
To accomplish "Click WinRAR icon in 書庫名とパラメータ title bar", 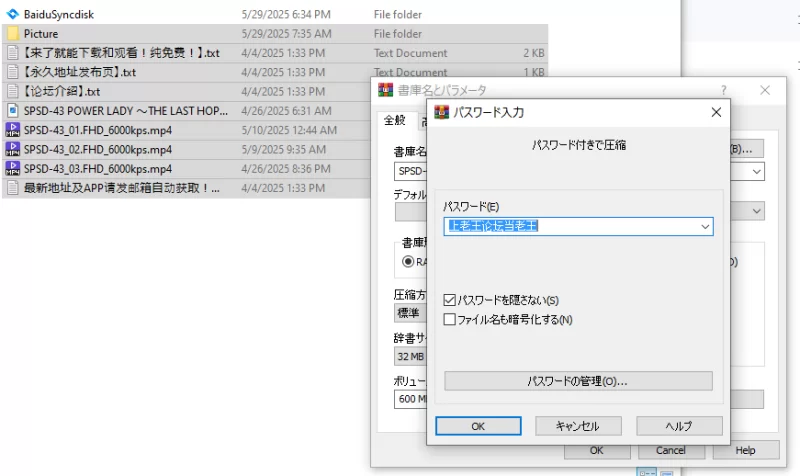I will pos(385,90).
